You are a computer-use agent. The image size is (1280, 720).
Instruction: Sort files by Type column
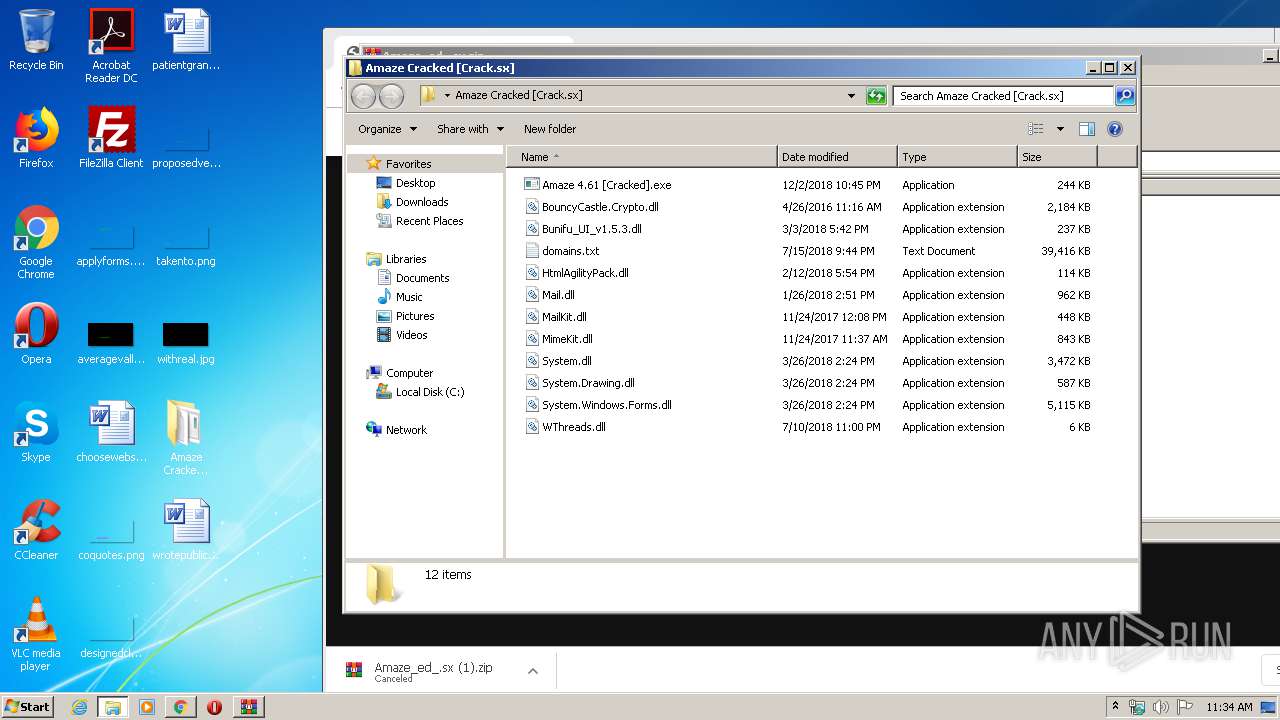pyautogui.click(x=956, y=157)
